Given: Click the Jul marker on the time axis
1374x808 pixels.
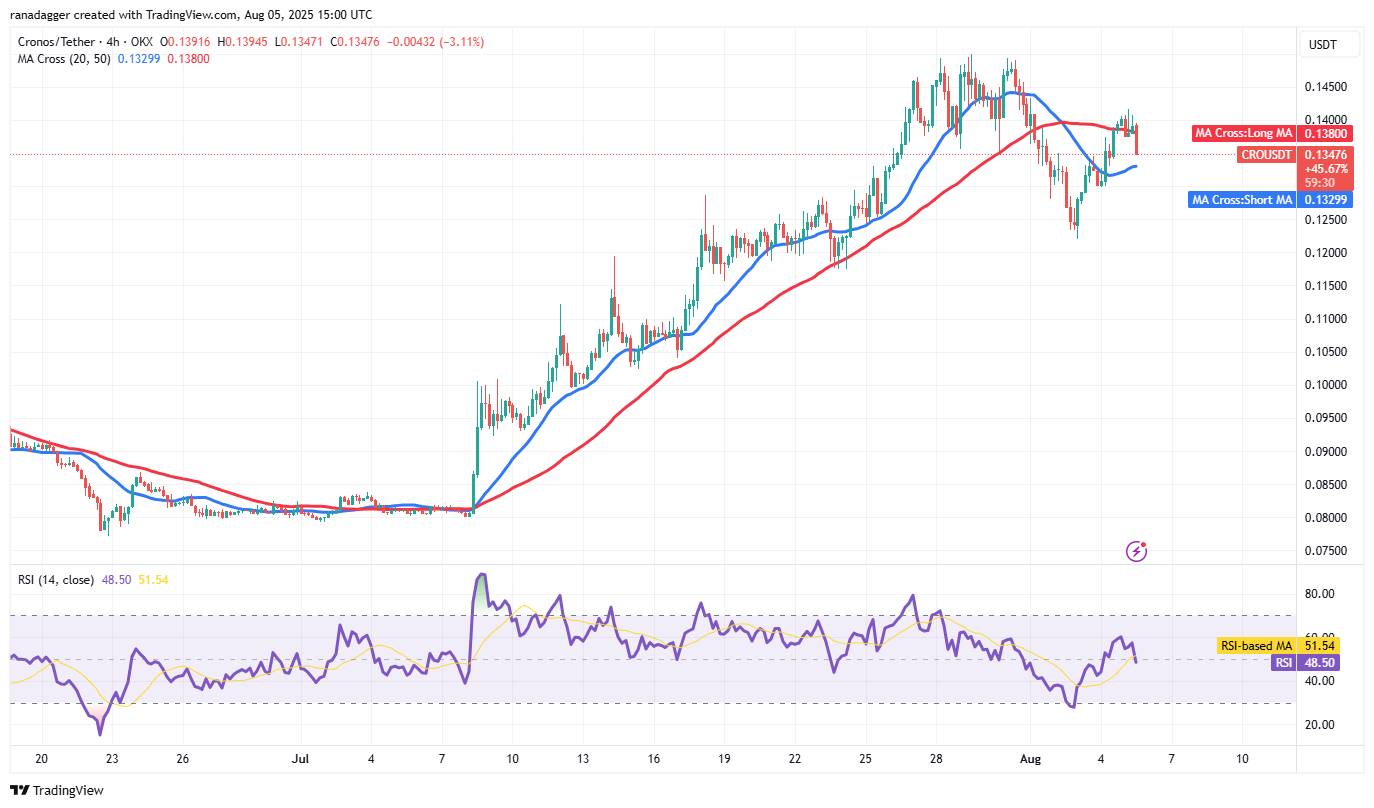Looking at the screenshot, I should coord(300,757).
